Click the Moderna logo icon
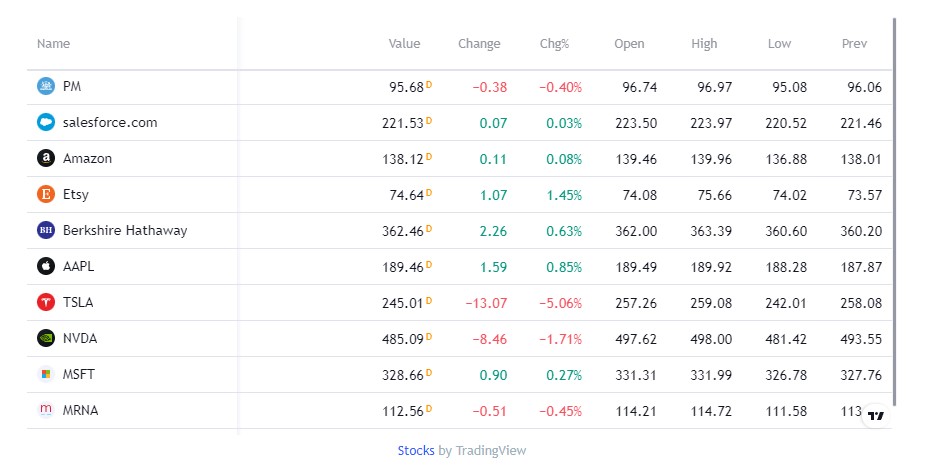 point(46,410)
